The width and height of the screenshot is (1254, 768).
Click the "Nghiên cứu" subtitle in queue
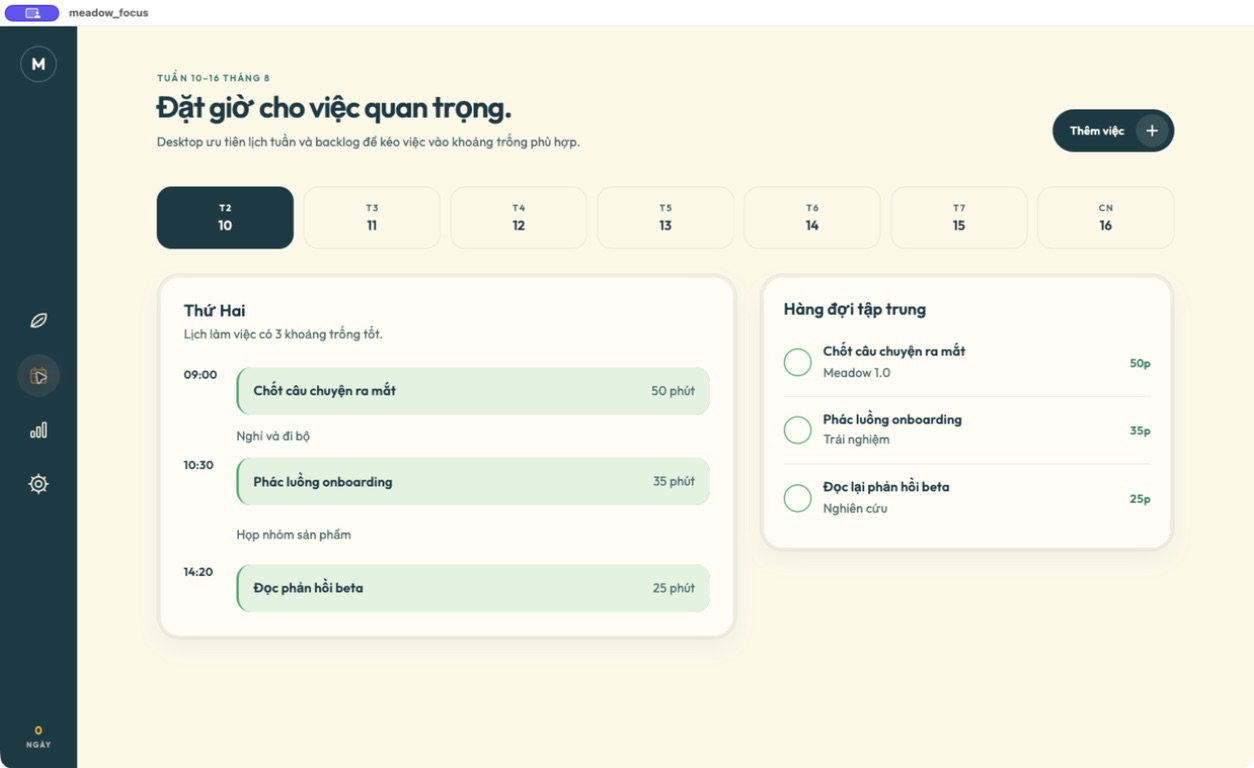point(855,508)
